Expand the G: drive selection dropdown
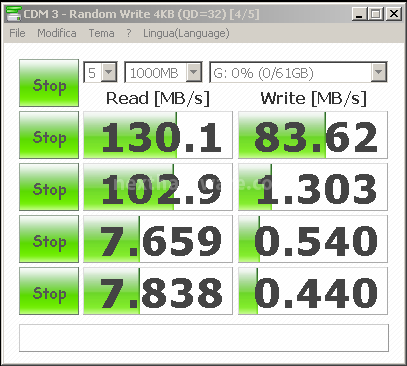Viewport: 407px width, 366px height. click(379, 72)
